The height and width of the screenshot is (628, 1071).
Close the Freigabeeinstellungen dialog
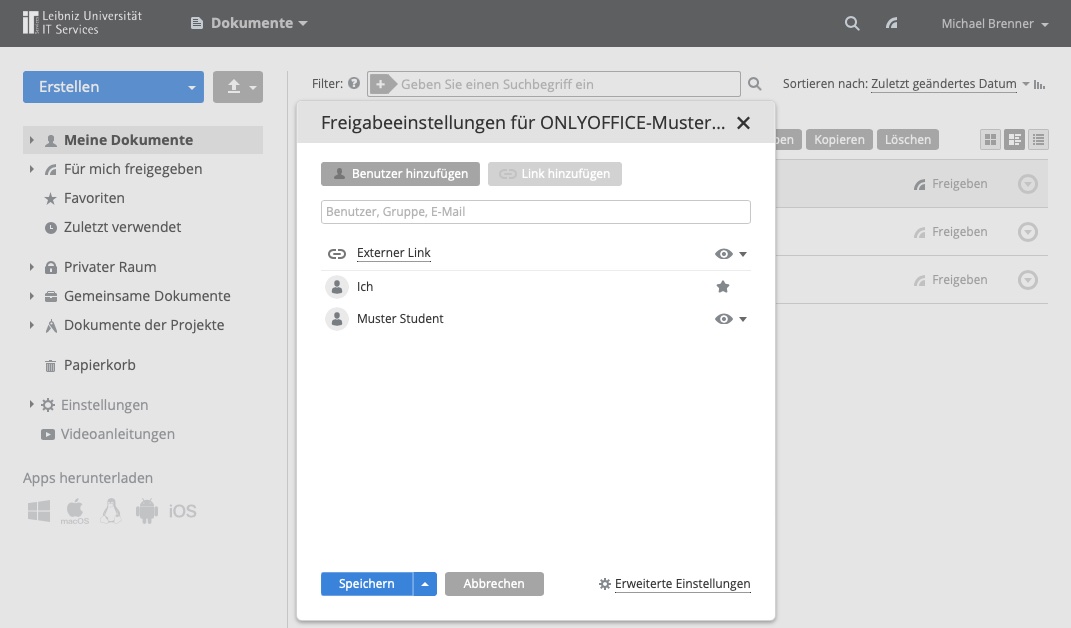click(743, 123)
